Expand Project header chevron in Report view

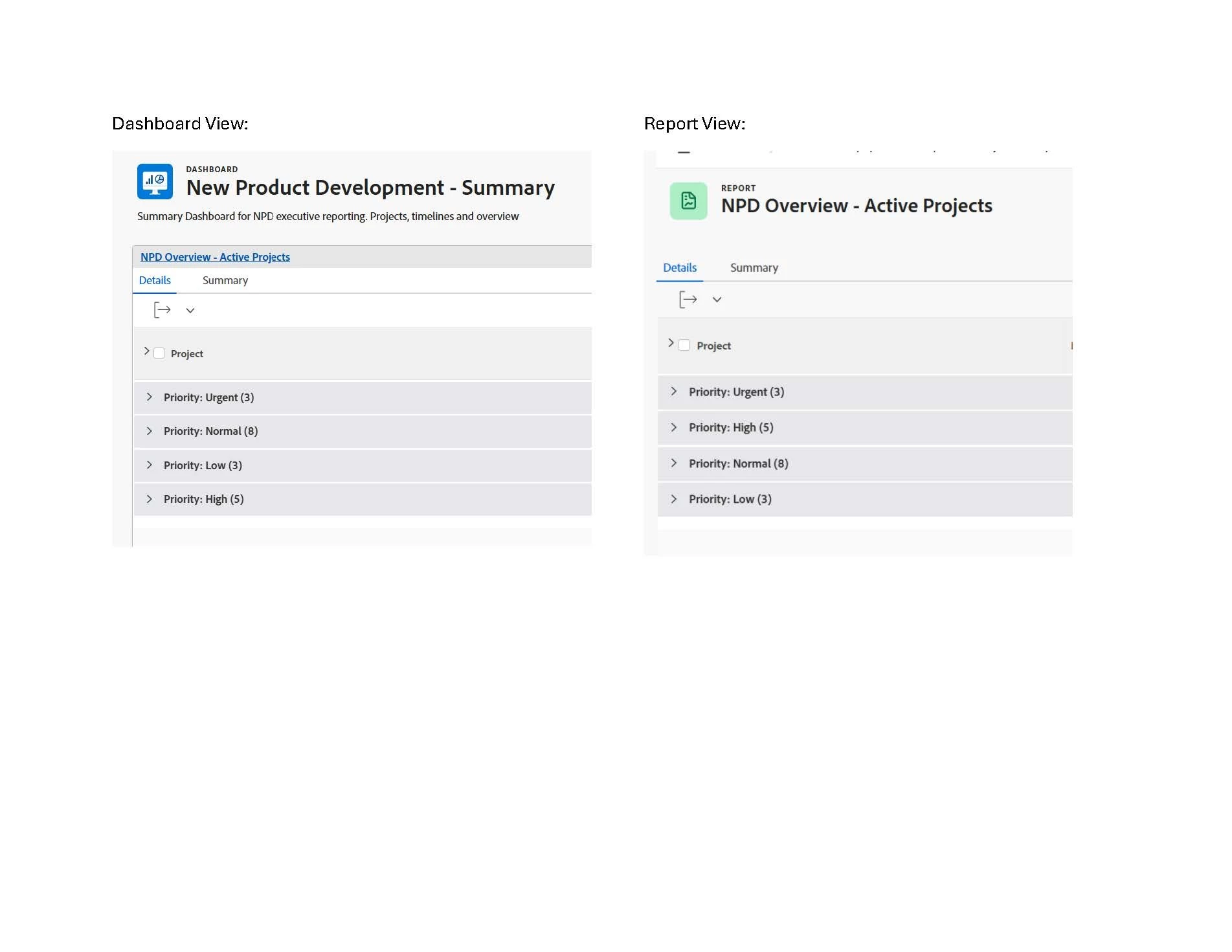[x=671, y=342]
